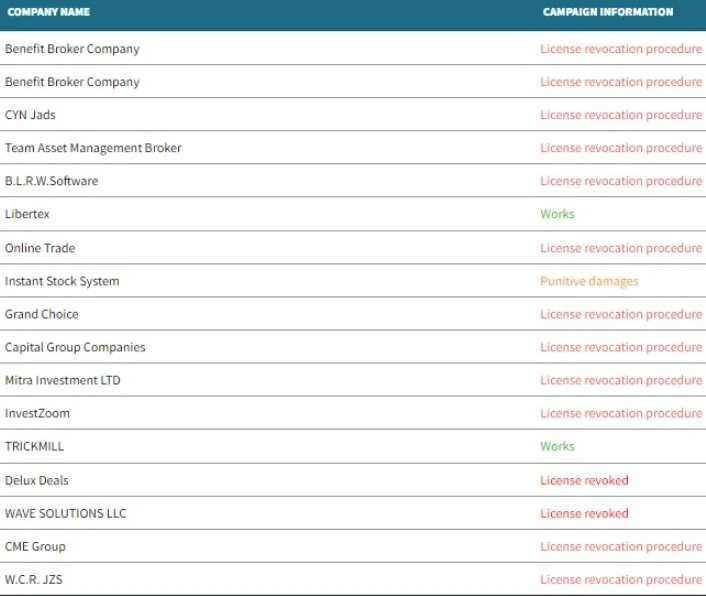Select License revocation procedure for InvestZoom
This screenshot has height=596, width=706.
coord(621,413)
